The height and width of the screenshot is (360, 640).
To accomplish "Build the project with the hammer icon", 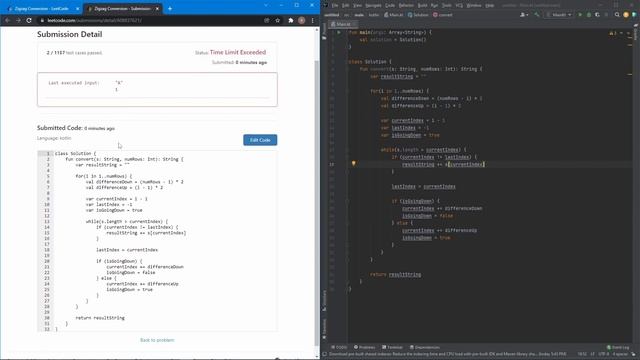I will pos(537,15).
